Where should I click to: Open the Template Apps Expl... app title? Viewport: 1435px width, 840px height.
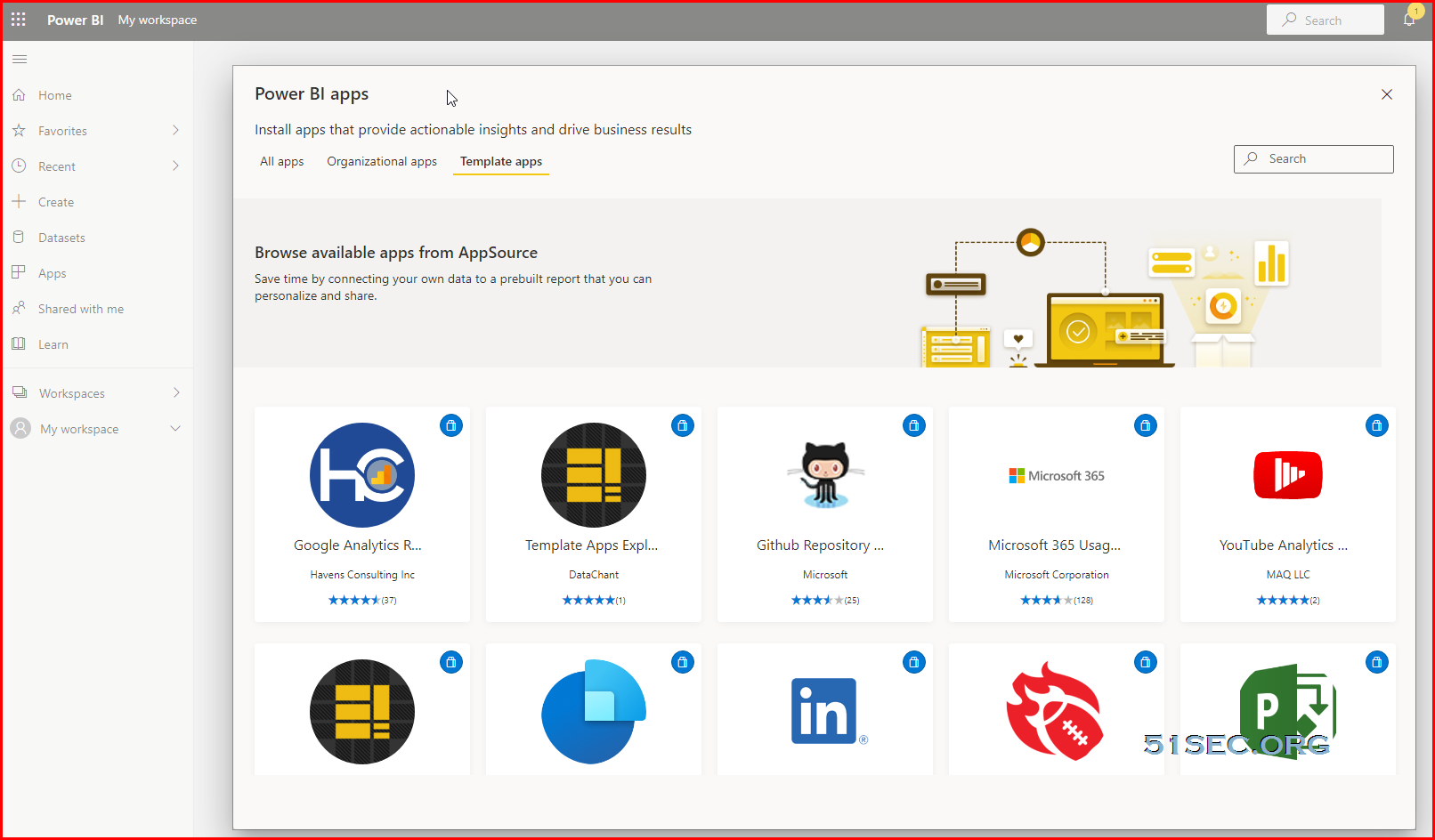coord(592,545)
